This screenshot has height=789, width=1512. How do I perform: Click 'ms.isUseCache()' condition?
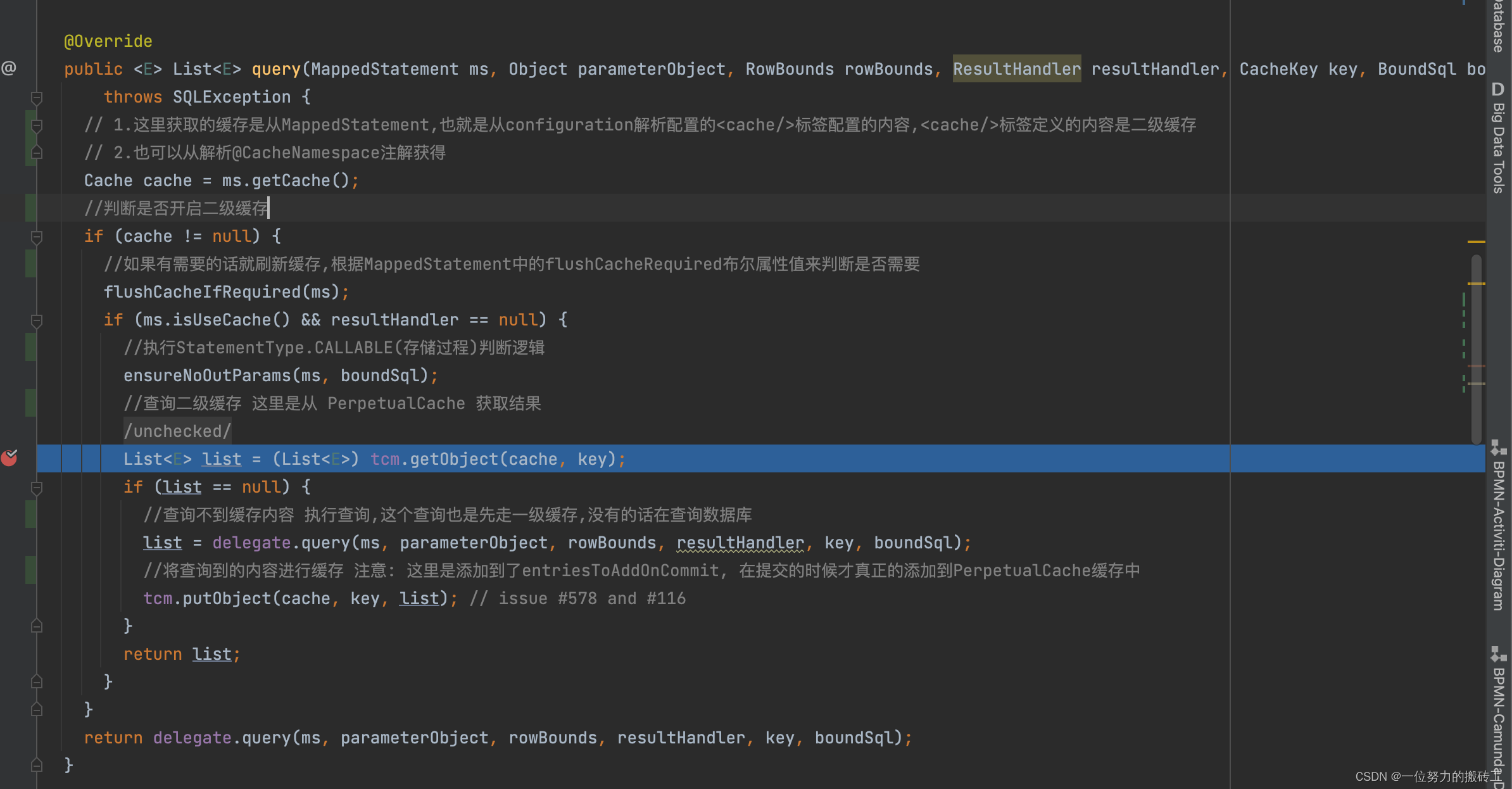[217, 320]
